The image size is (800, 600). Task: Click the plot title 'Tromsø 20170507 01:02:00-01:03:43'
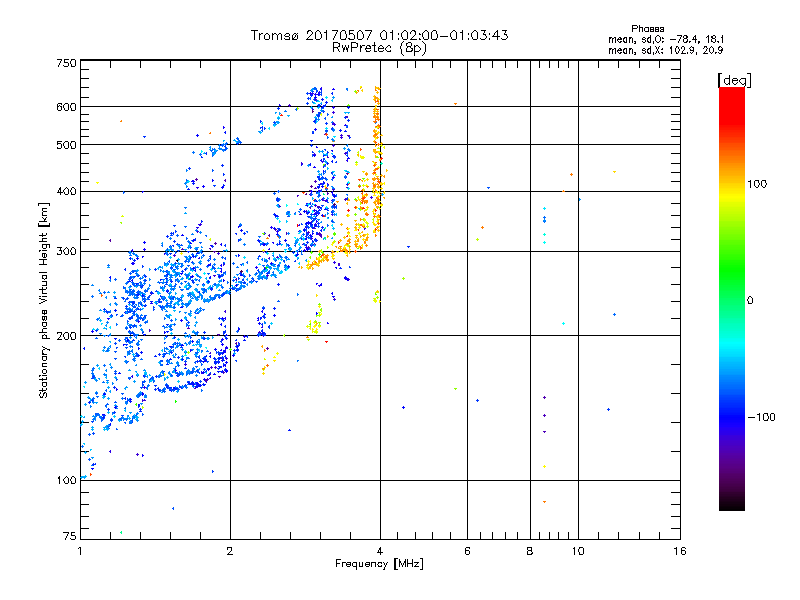tap(379, 35)
